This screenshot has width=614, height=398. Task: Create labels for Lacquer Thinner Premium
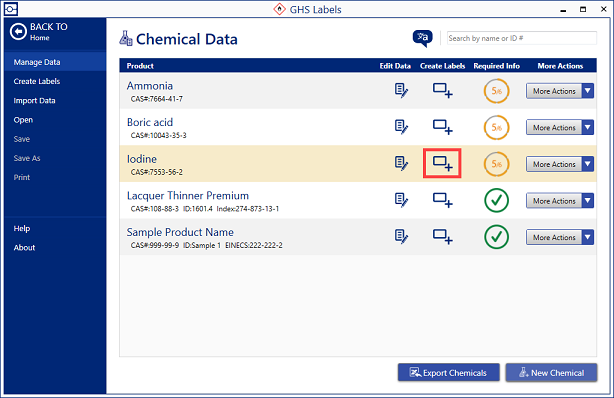coord(442,200)
